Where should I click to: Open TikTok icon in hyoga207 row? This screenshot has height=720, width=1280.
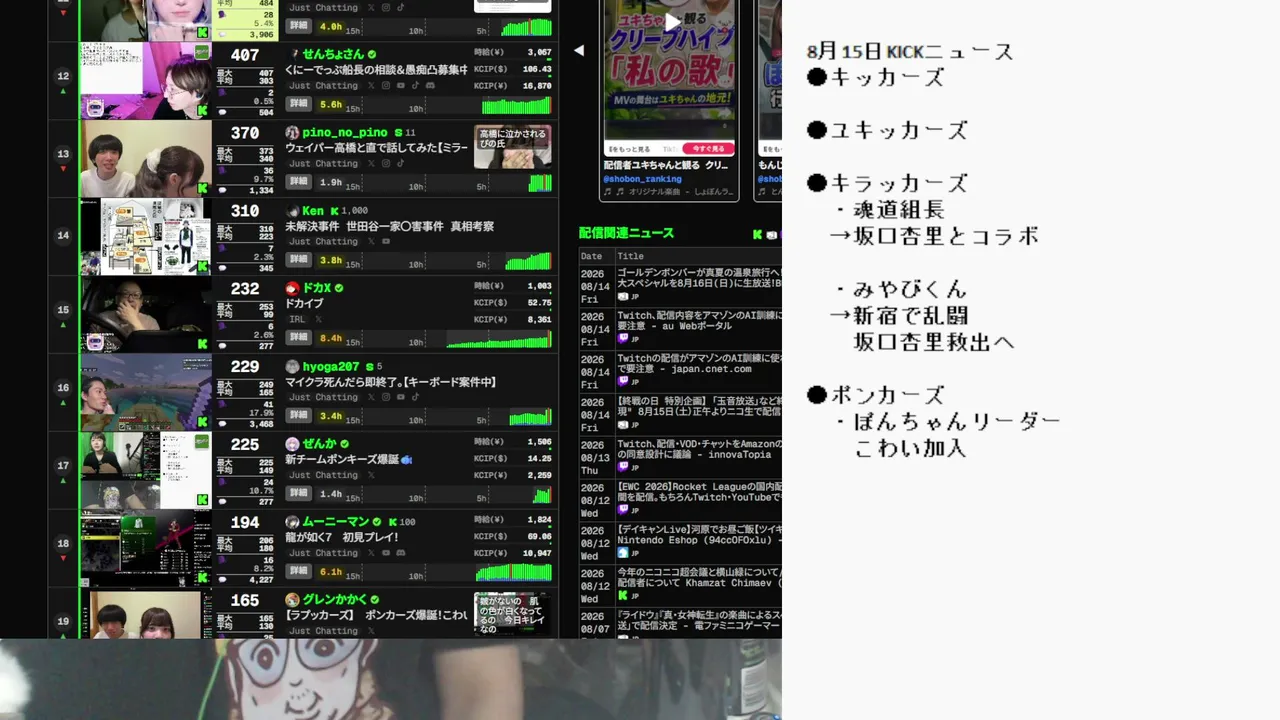click(x=415, y=398)
